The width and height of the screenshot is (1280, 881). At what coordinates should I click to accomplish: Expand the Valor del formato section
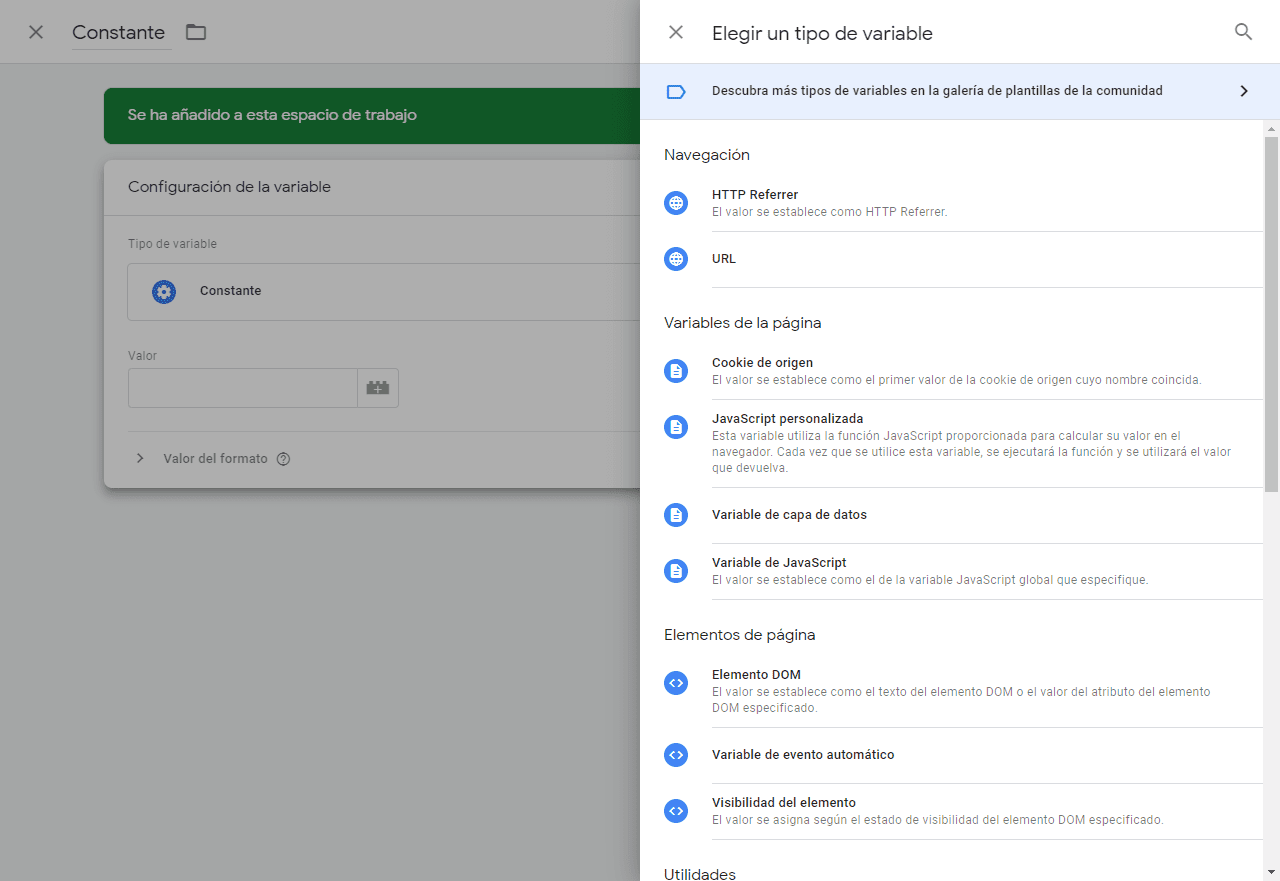(x=140, y=458)
